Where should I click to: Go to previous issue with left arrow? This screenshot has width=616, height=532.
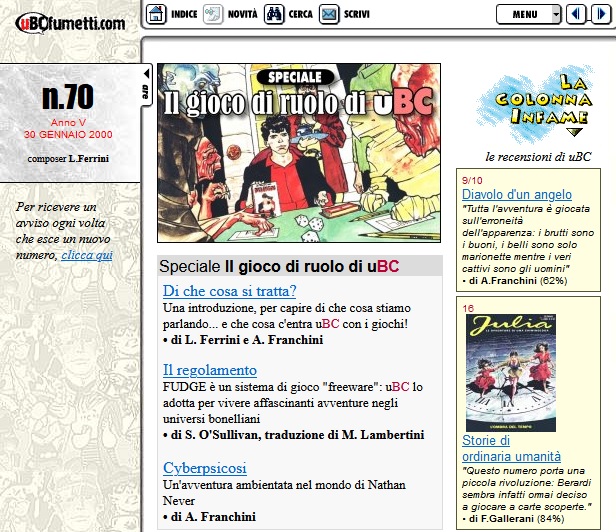coord(575,14)
